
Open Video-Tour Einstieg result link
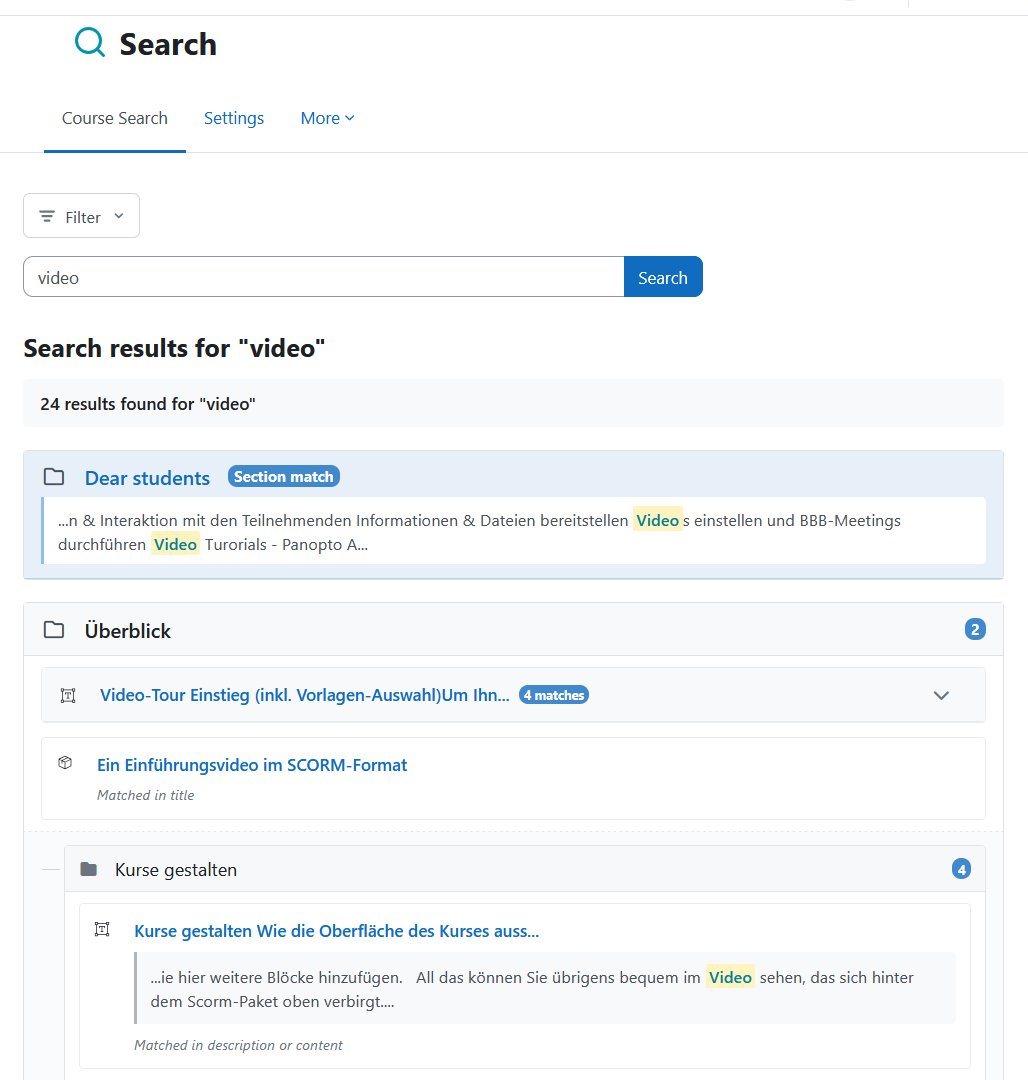click(x=305, y=695)
